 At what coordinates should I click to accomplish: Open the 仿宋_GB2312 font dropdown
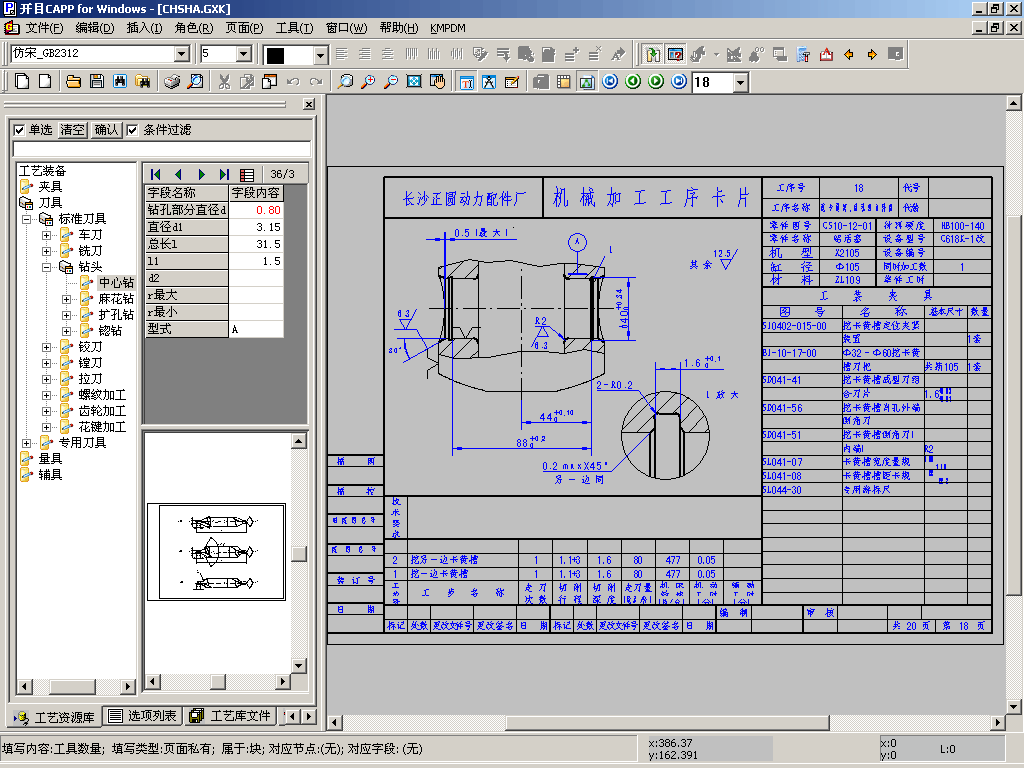182,54
